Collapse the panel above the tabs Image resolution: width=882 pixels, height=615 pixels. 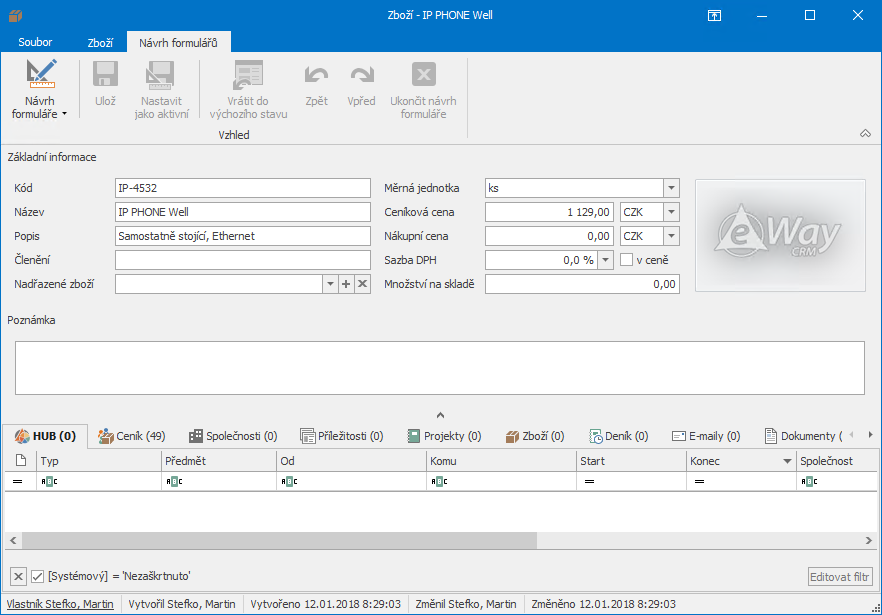[x=440, y=415]
